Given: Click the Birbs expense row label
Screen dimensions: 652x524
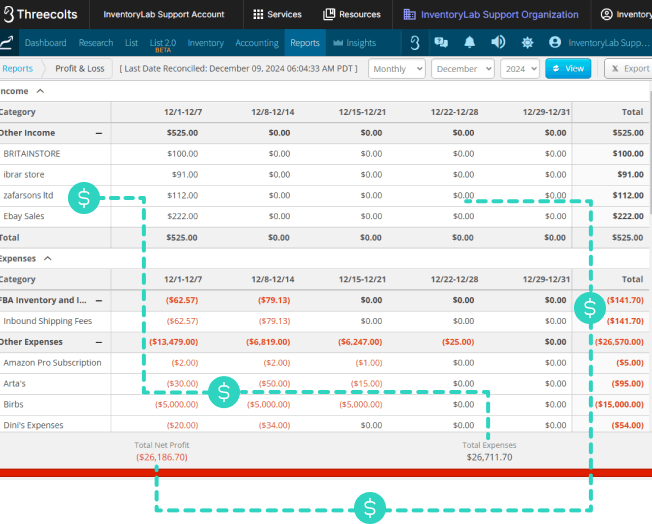Looking at the screenshot, I should (13, 404).
